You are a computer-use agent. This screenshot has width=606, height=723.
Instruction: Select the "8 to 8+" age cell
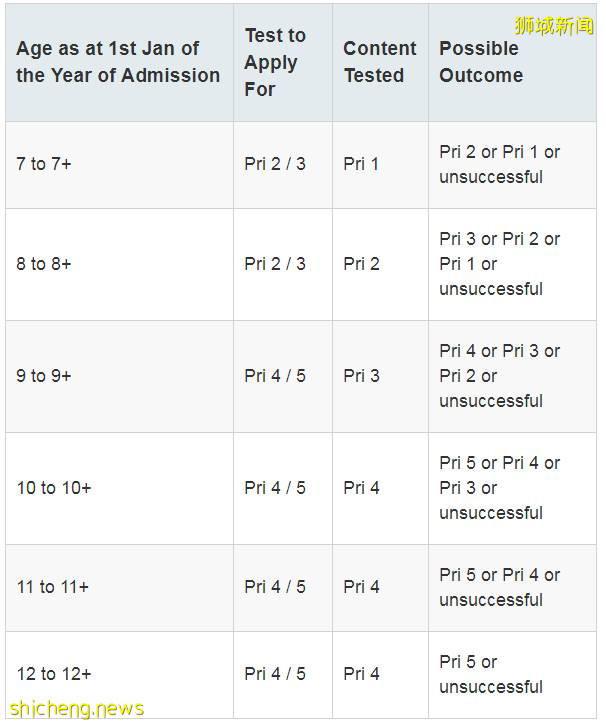pos(44,264)
